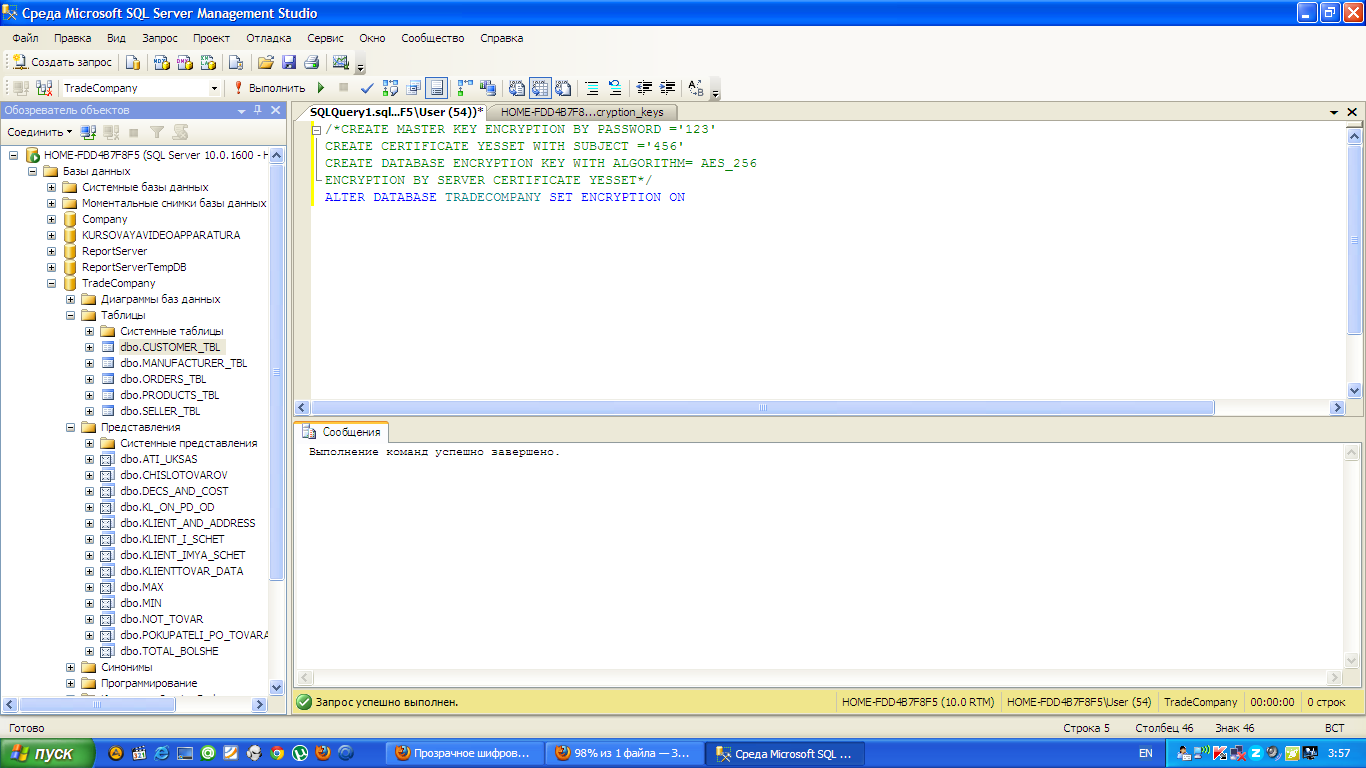Screen dimensions: 1366x768
Task: Click the green Debug play arrow
Action: [x=321, y=88]
